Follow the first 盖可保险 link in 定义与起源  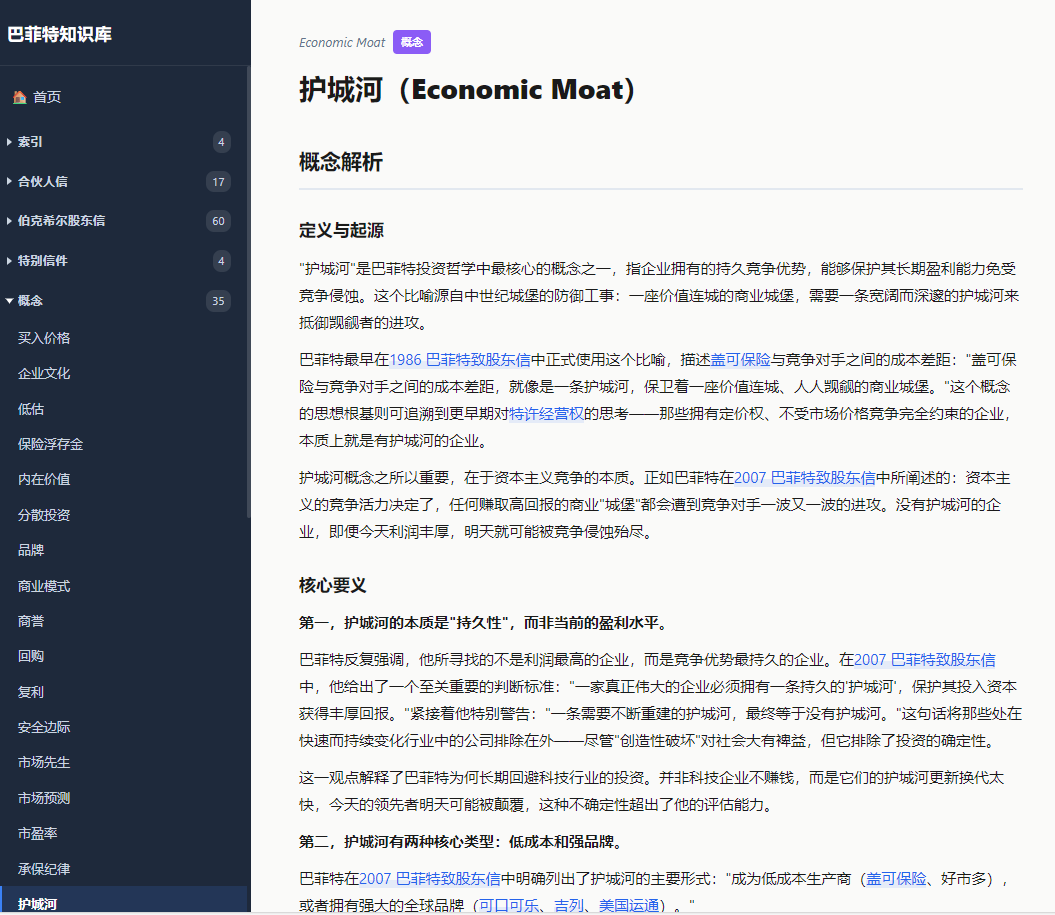740,360
